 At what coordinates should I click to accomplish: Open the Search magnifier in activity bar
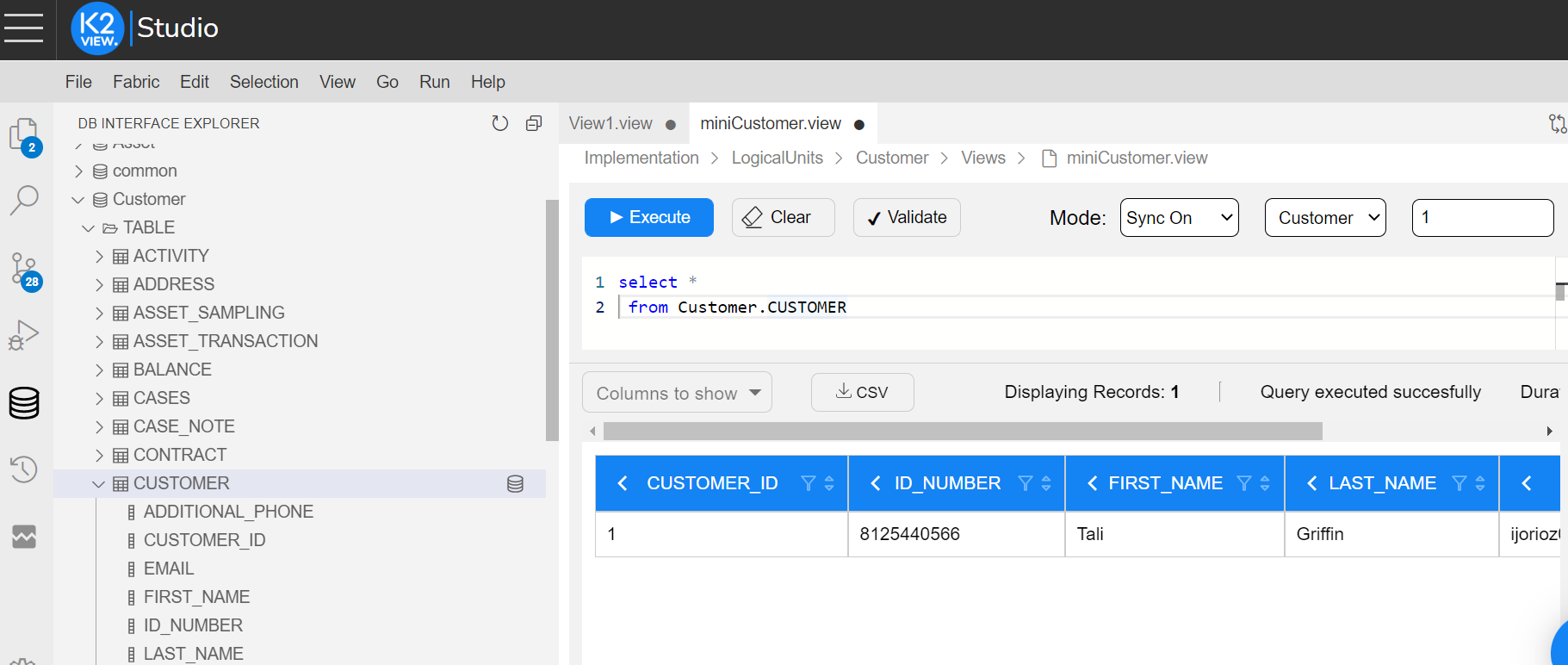pos(24,200)
